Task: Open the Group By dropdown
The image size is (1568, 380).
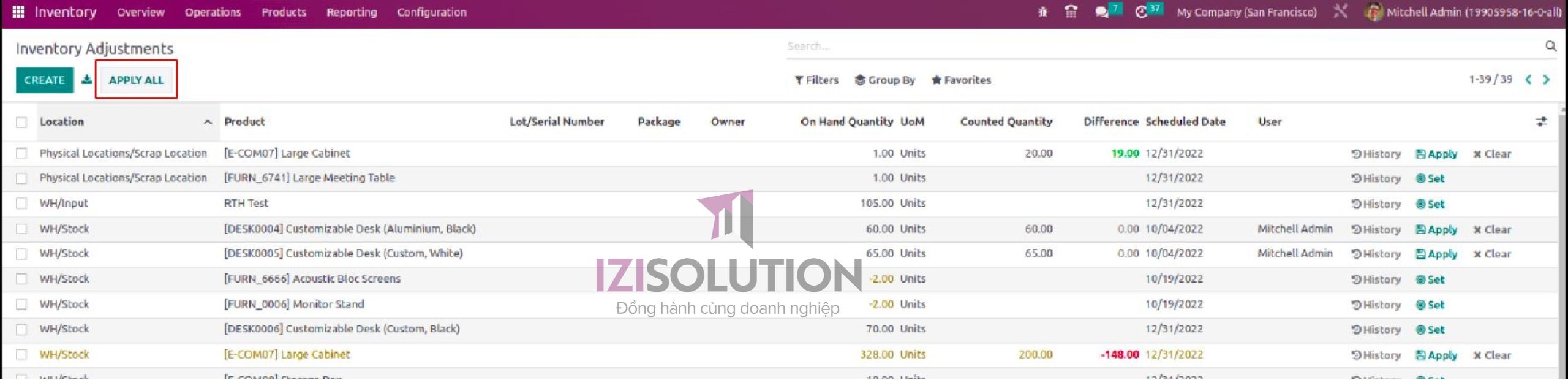Action: point(885,80)
